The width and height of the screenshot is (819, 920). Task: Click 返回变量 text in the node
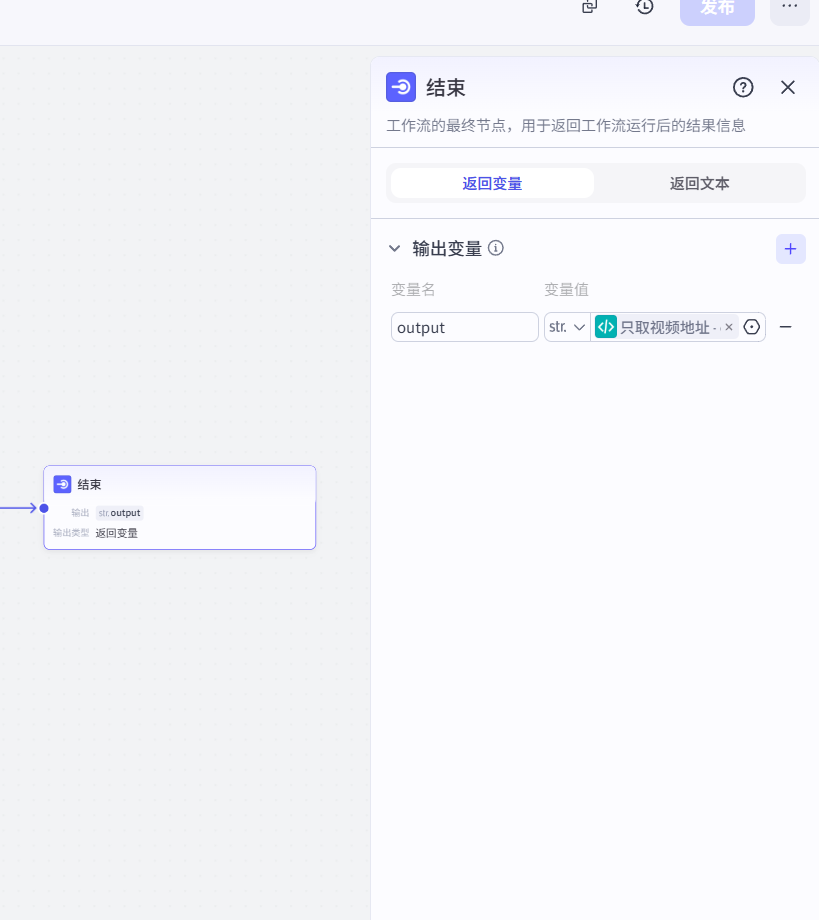coord(117,533)
